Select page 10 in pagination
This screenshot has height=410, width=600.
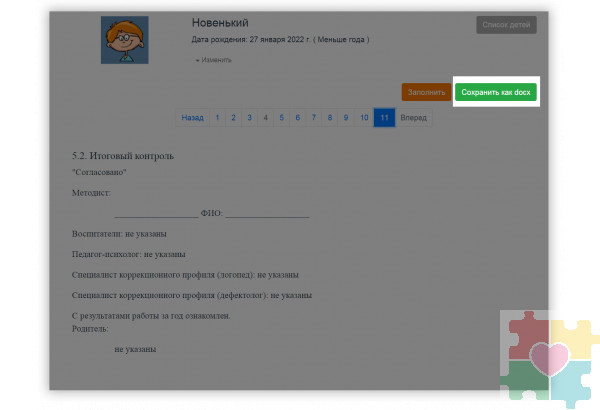coord(363,117)
